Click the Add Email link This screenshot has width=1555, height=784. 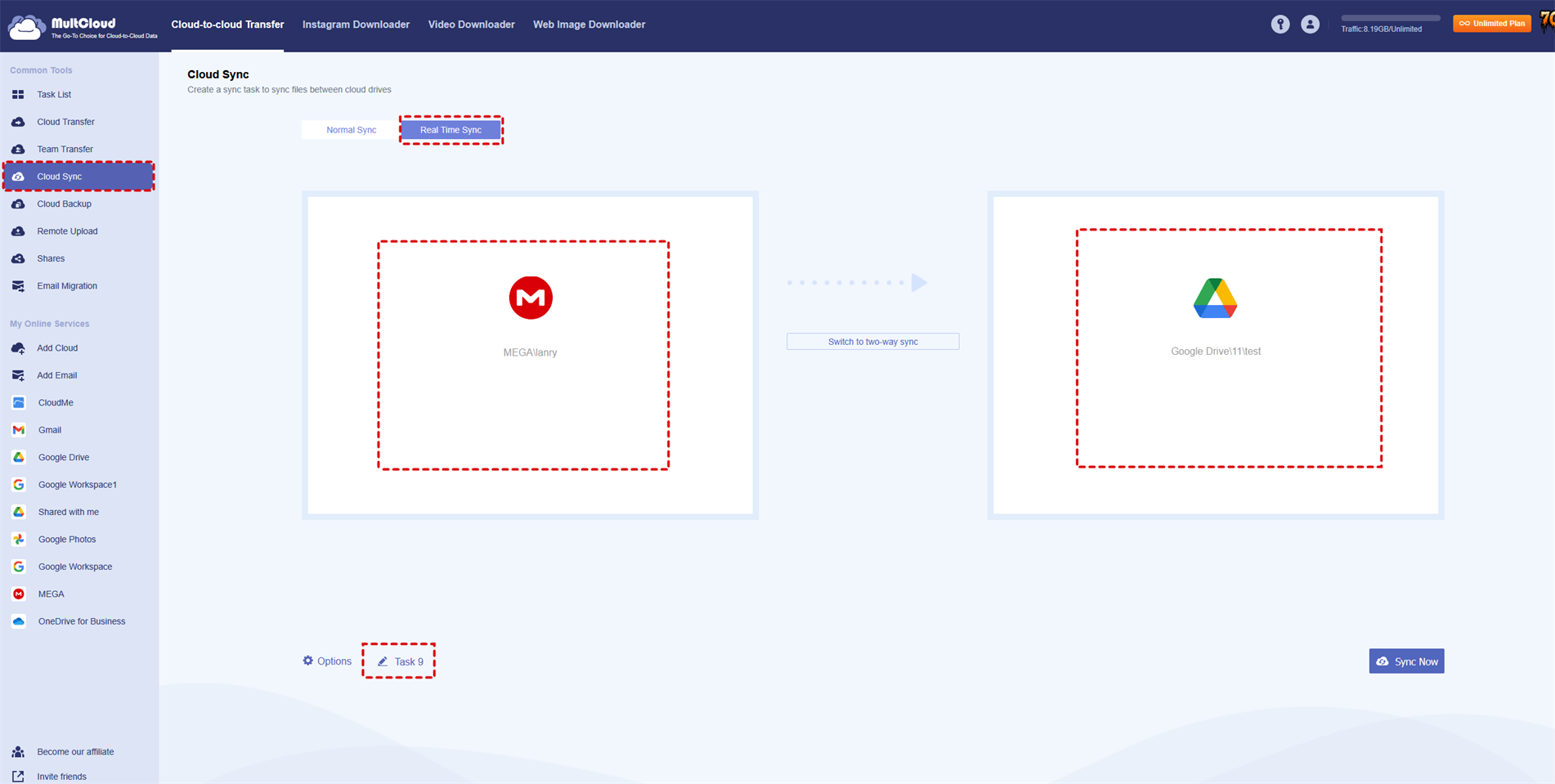point(56,375)
